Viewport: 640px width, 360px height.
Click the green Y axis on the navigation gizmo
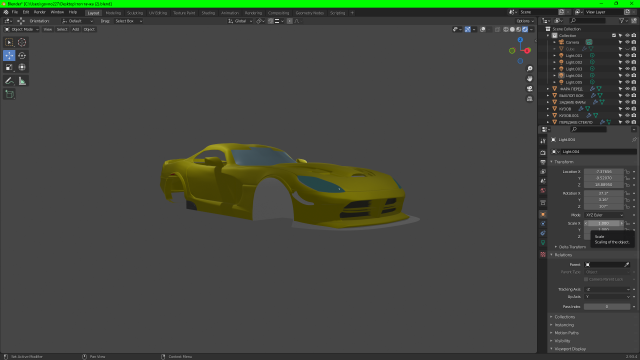coord(512,51)
